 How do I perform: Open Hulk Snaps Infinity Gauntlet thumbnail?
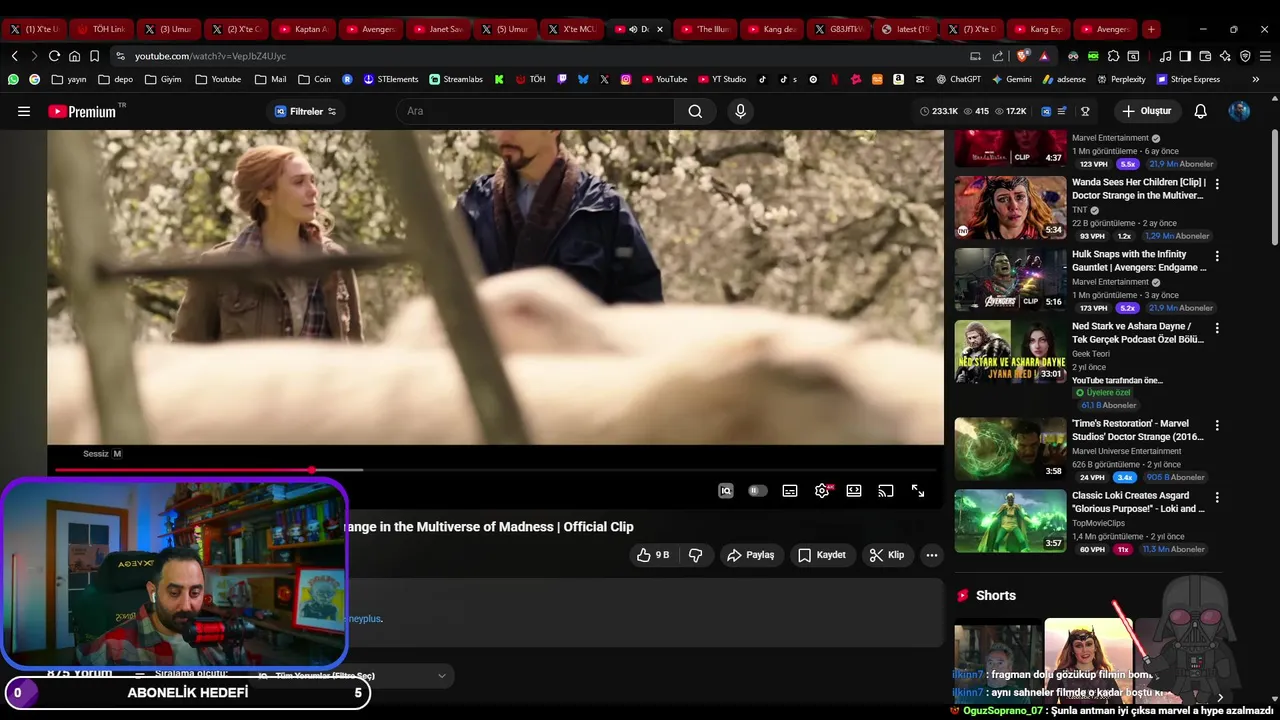coord(1010,279)
